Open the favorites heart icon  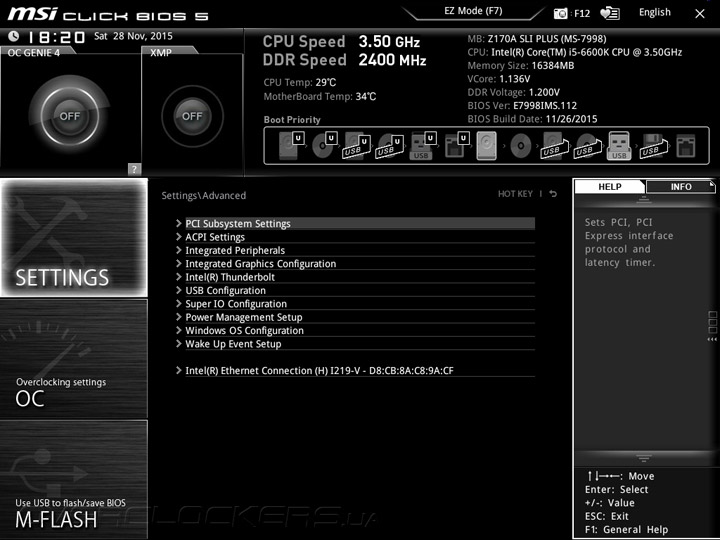(610, 13)
